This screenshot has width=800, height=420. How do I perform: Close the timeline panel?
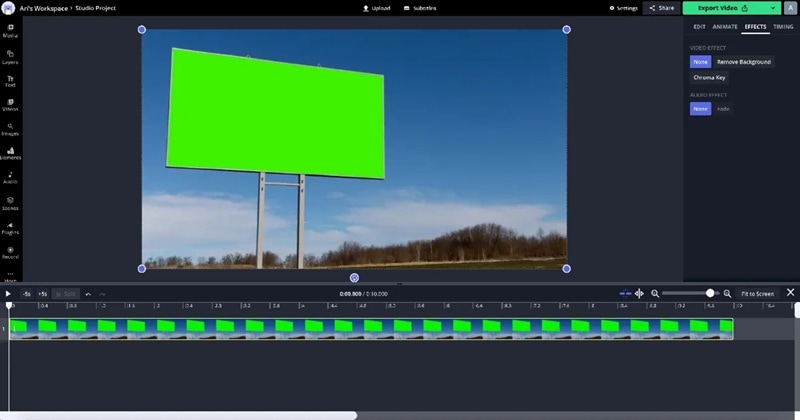click(790, 292)
